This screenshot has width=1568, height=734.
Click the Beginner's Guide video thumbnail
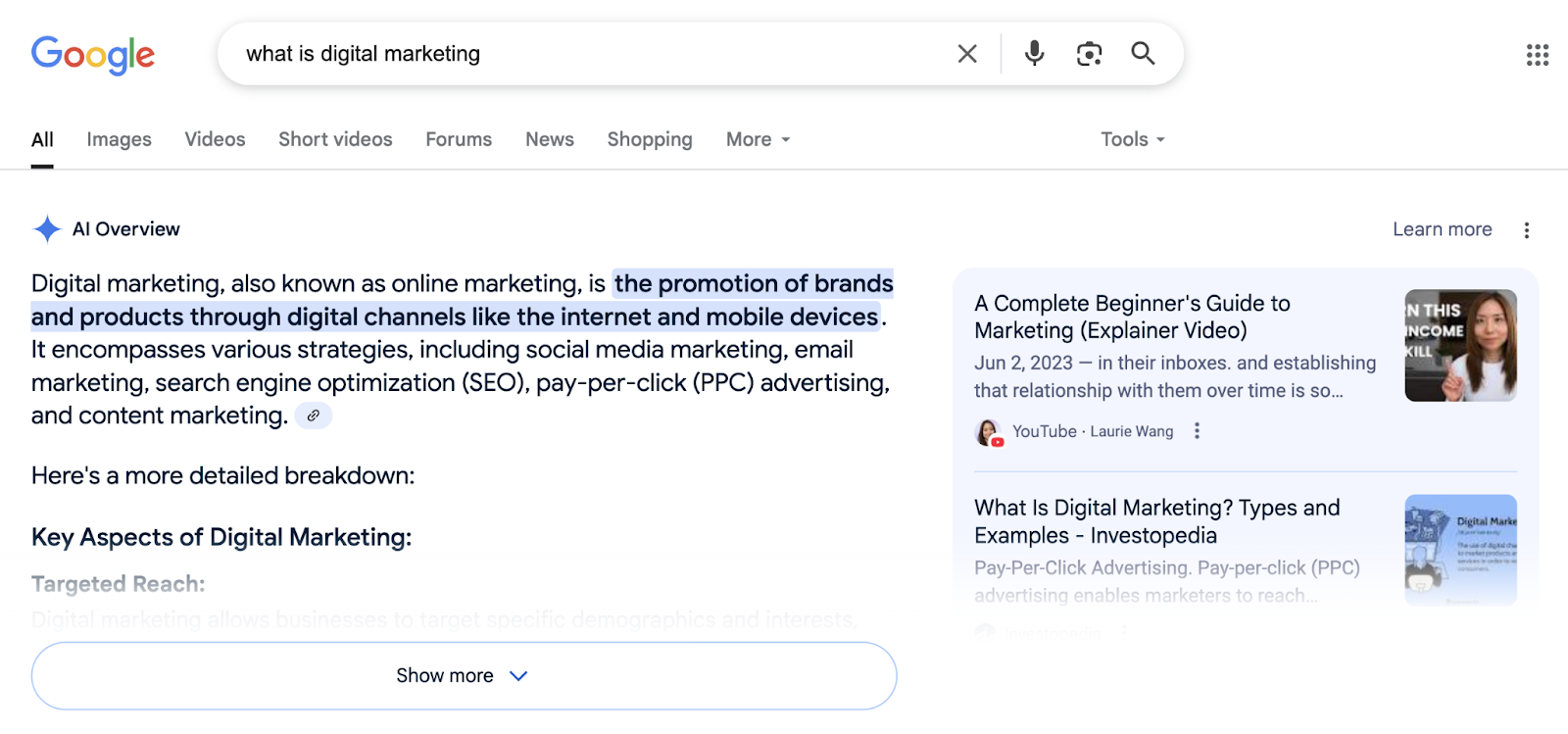click(1459, 345)
